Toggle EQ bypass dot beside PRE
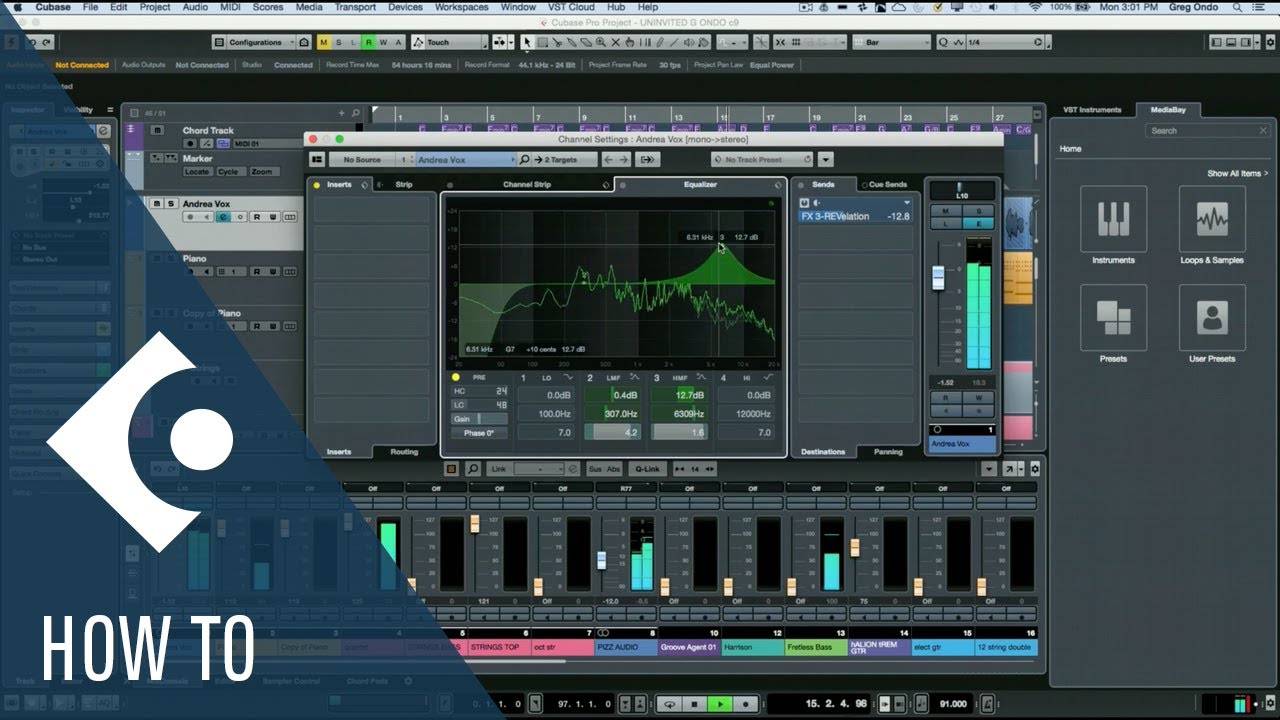This screenshot has height=720, width=1280. tap(456, 377)
